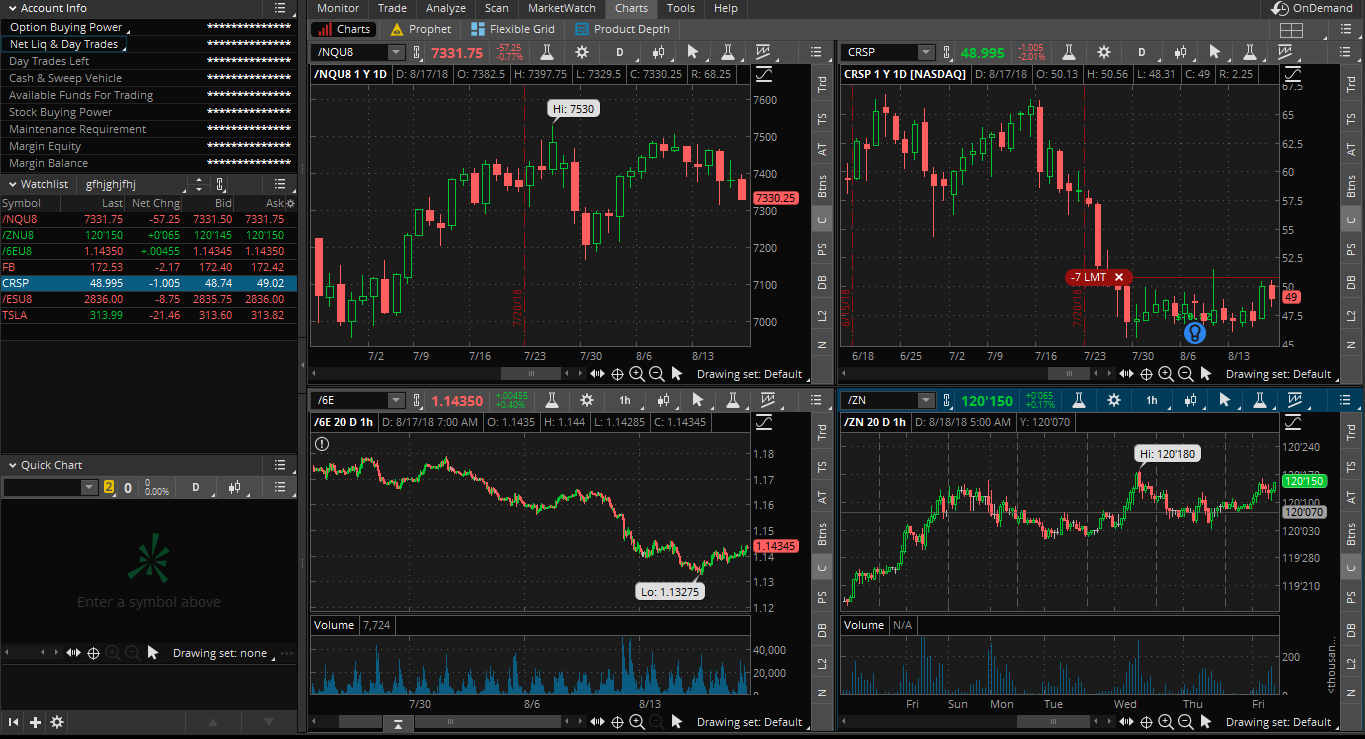The height and width of the screenshot is (739, 1365).
Task: Open the Trade tab
Action: pyautogui.click(x=392, y=8)
